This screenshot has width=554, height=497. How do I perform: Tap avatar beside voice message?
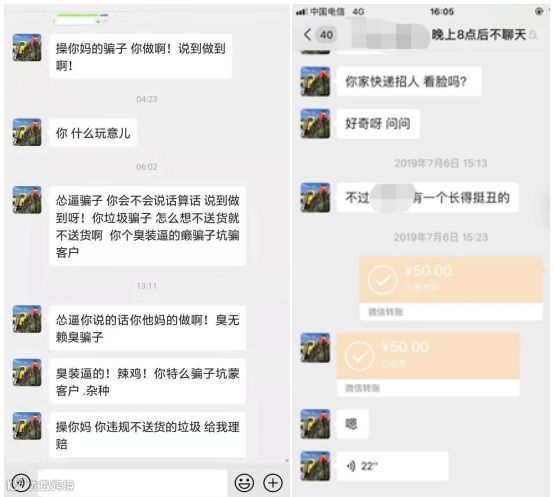[x=315, y=466]
